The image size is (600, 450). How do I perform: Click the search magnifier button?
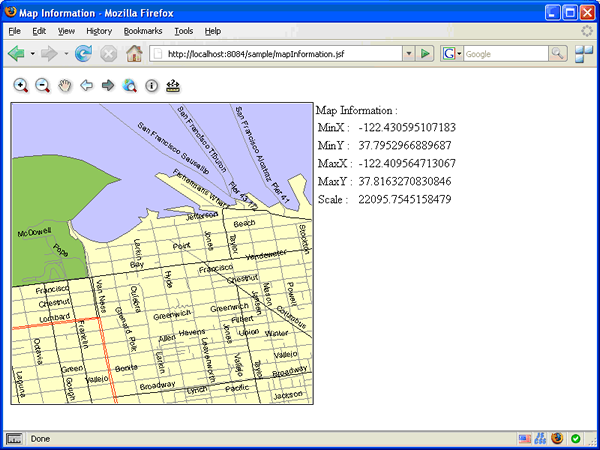[558, 54]
